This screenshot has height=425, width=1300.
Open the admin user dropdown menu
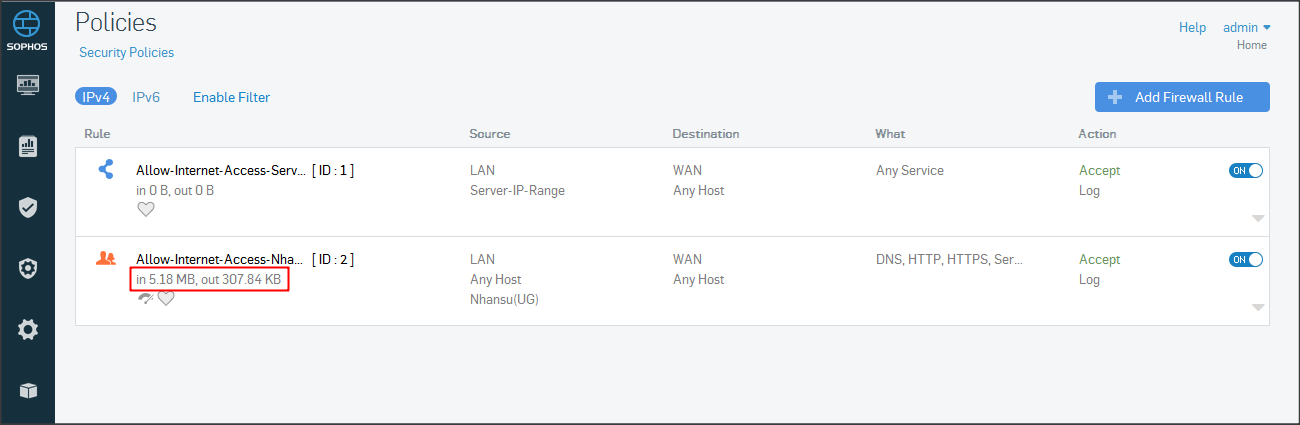point(1246,28)
